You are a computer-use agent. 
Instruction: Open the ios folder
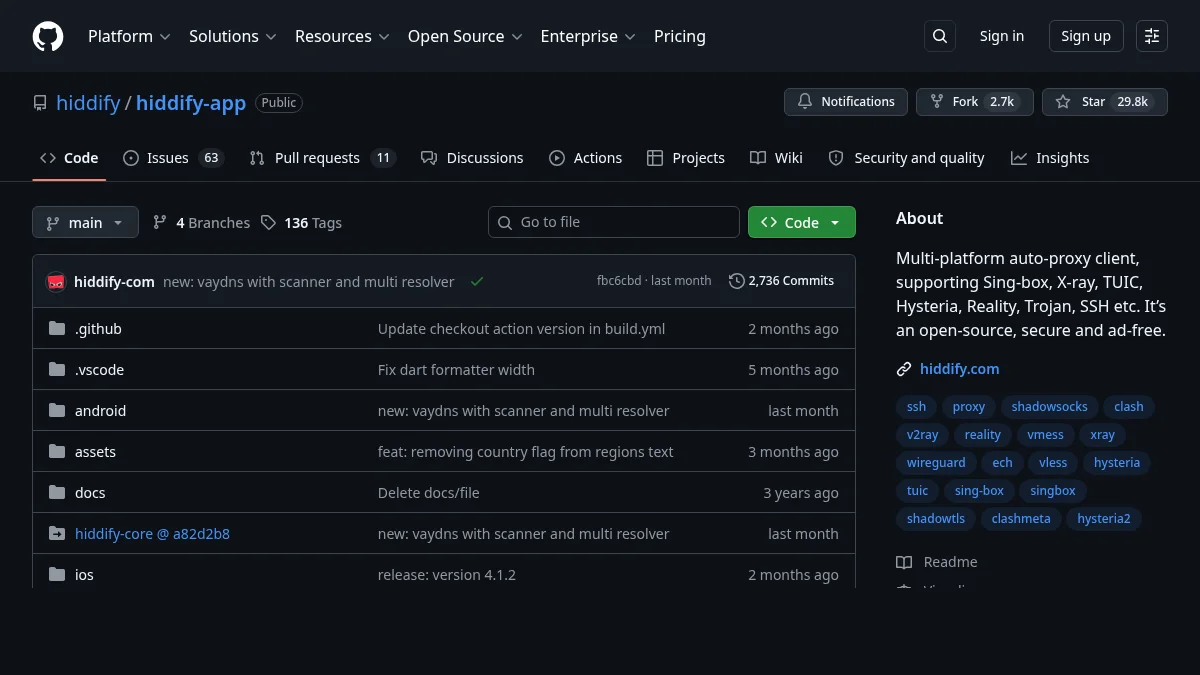click(84, 575)
